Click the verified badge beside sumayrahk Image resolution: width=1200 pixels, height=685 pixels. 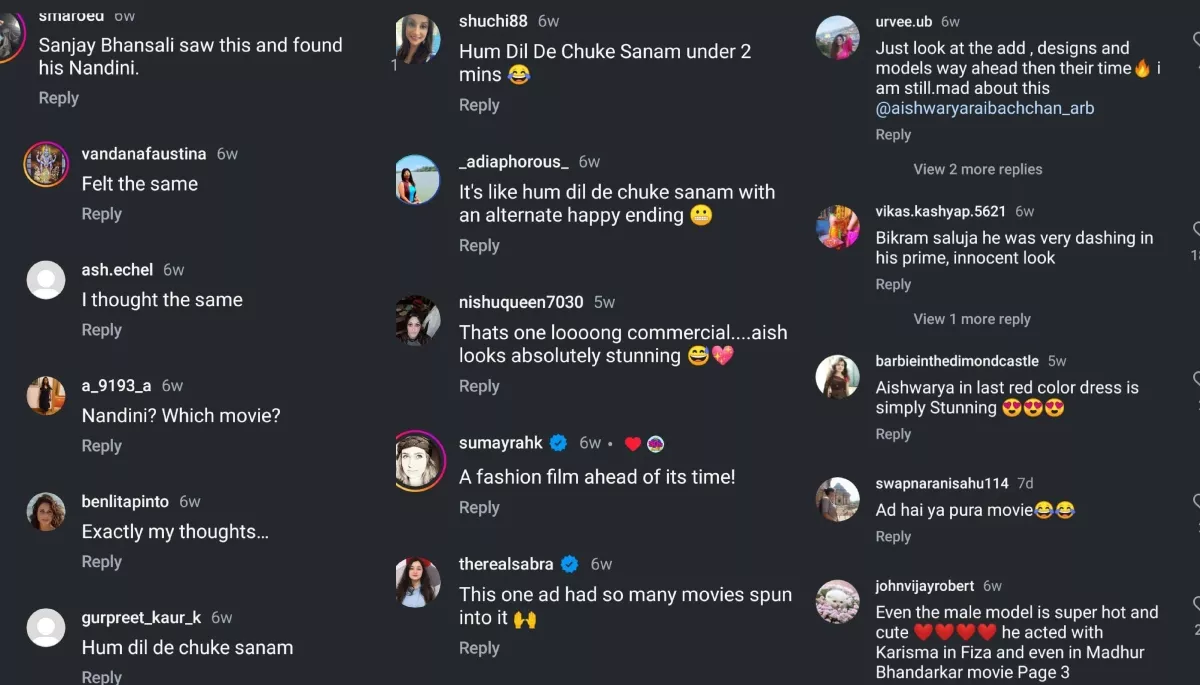point(559,443)
